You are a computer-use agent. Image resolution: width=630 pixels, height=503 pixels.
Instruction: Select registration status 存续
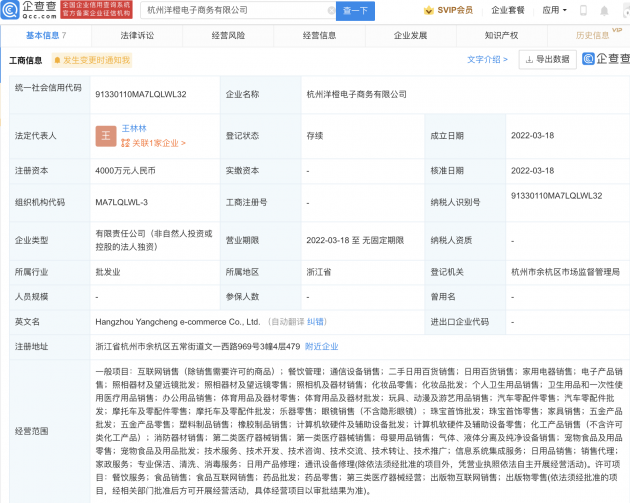coord(315,136)
